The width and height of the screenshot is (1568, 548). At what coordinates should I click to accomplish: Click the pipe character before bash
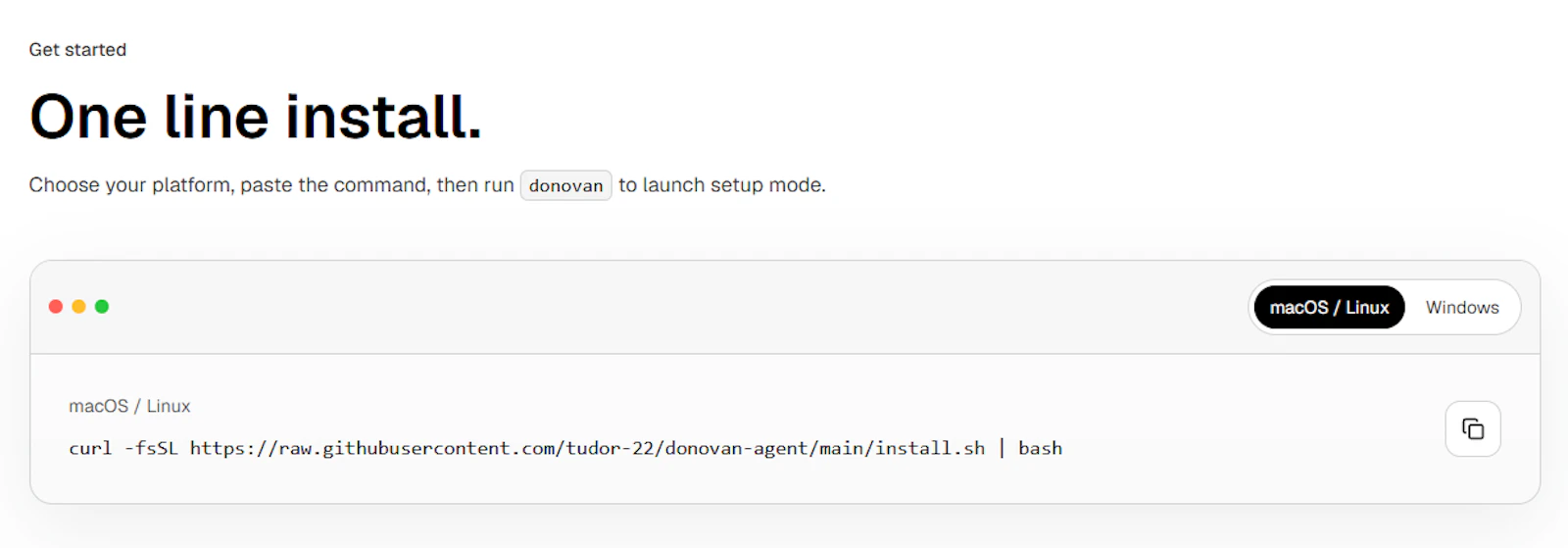click(x=1002, y=448)
